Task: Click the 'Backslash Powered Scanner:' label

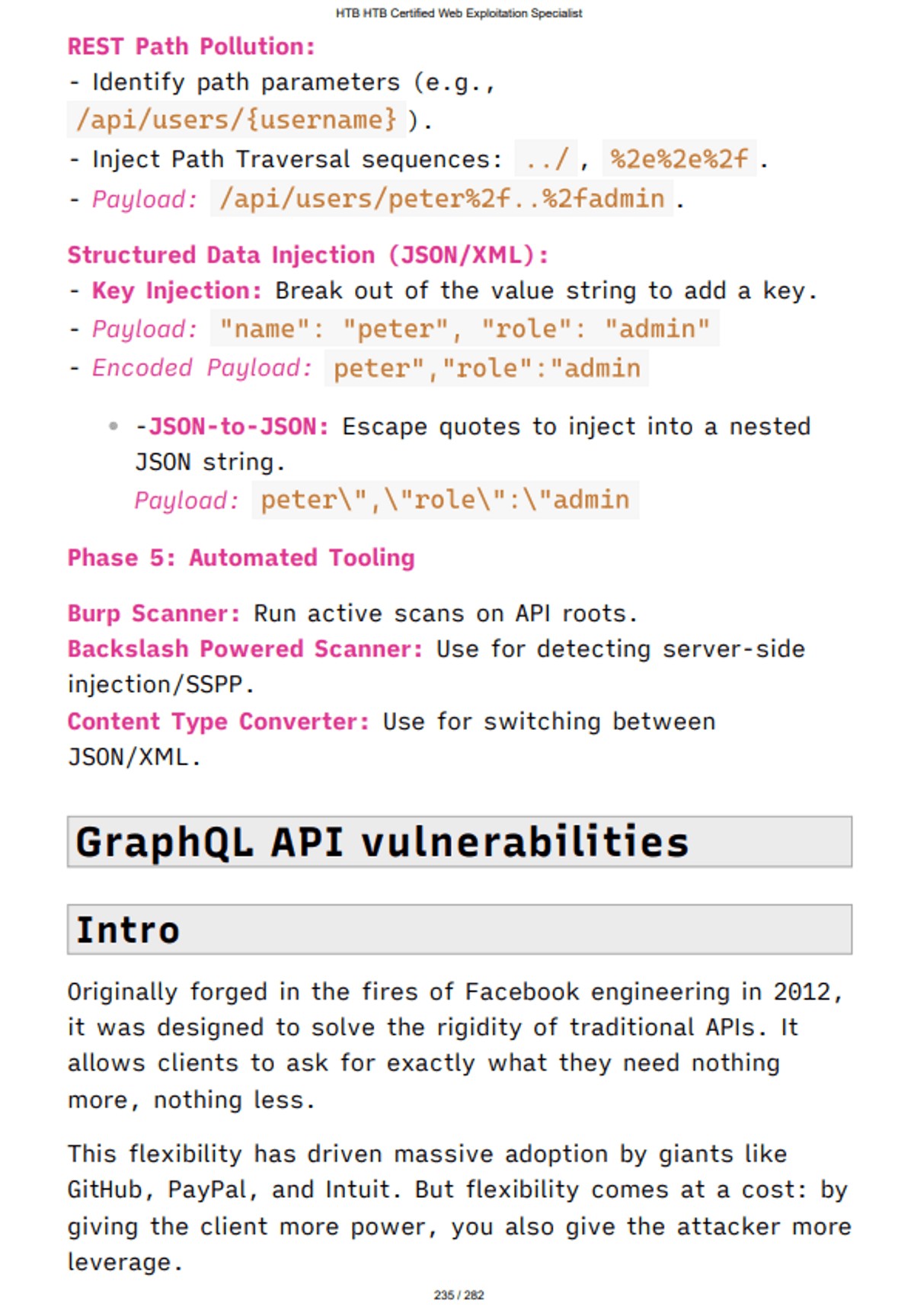Action: click(244, 648)
